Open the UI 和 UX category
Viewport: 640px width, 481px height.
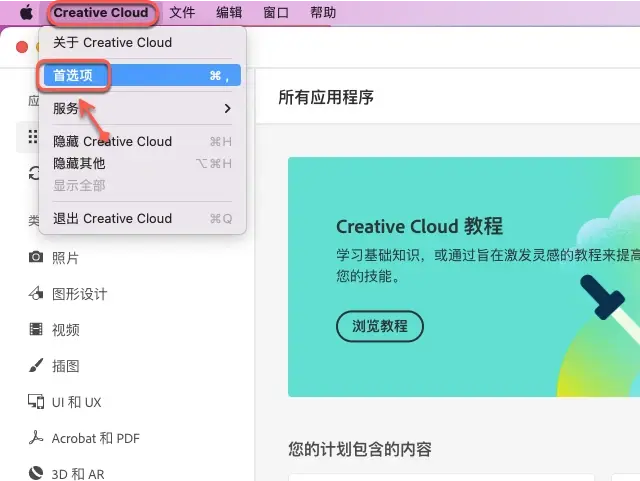tap(76, 402)
